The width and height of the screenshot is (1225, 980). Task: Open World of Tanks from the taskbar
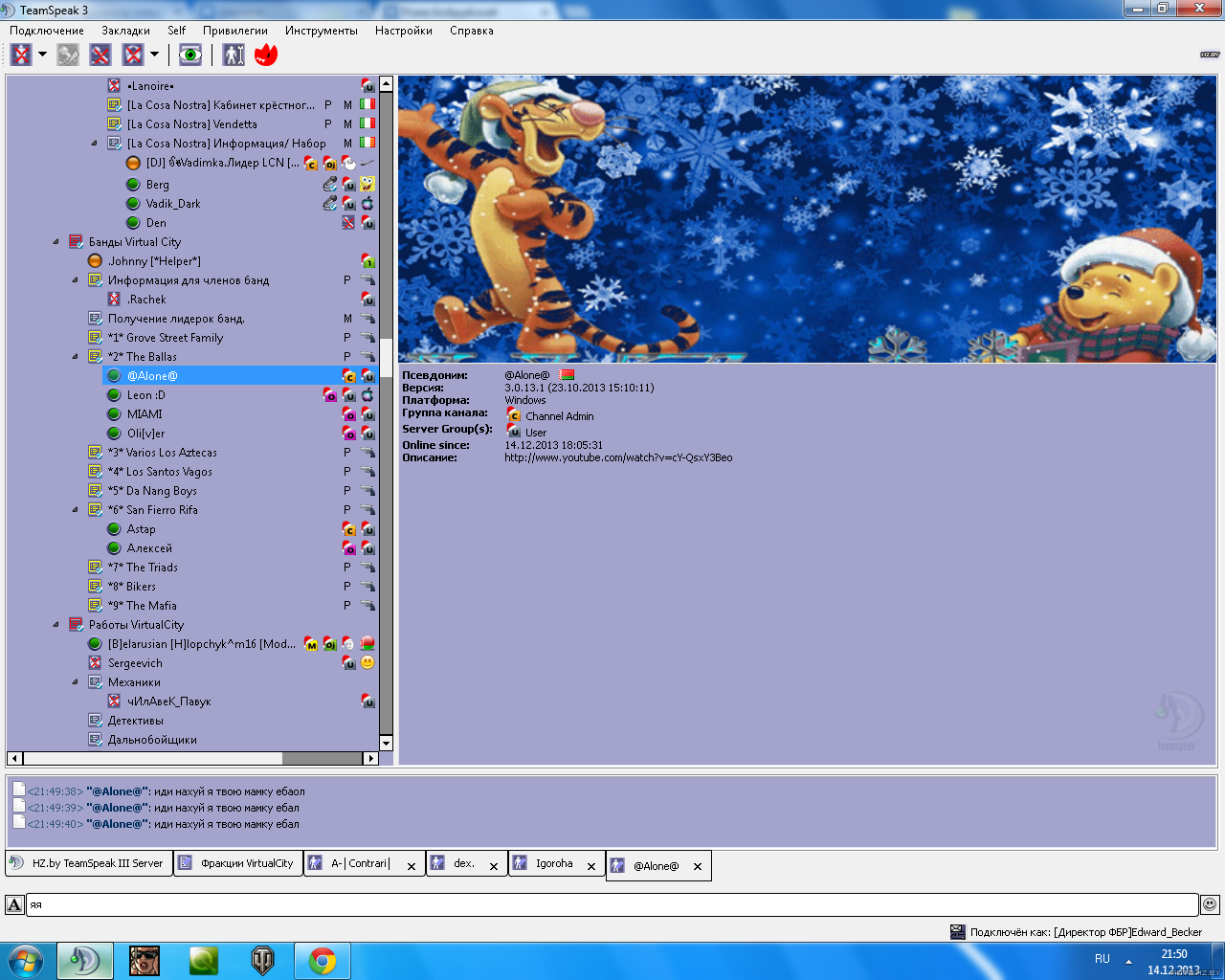tap(262, 961)
